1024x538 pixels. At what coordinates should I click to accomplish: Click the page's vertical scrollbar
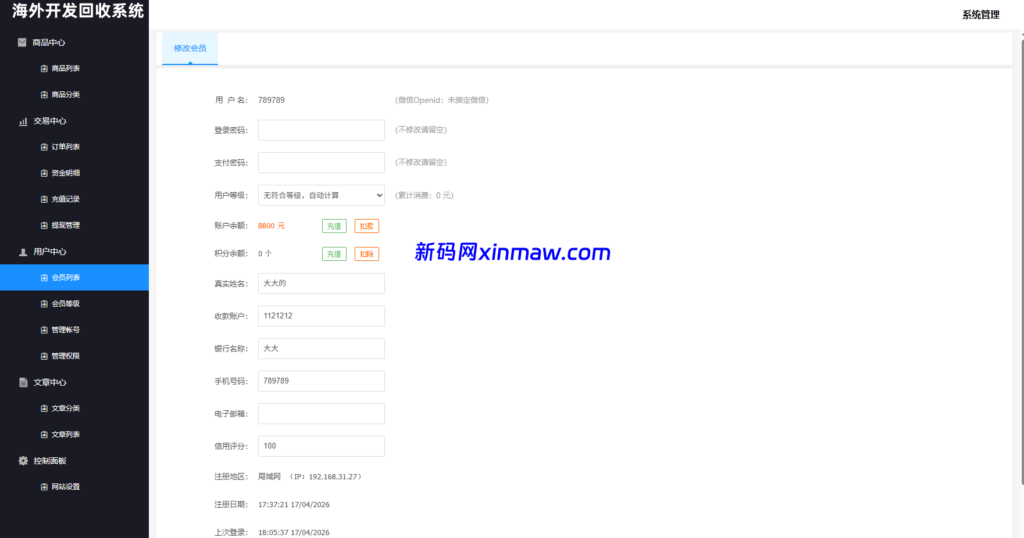1021,261
